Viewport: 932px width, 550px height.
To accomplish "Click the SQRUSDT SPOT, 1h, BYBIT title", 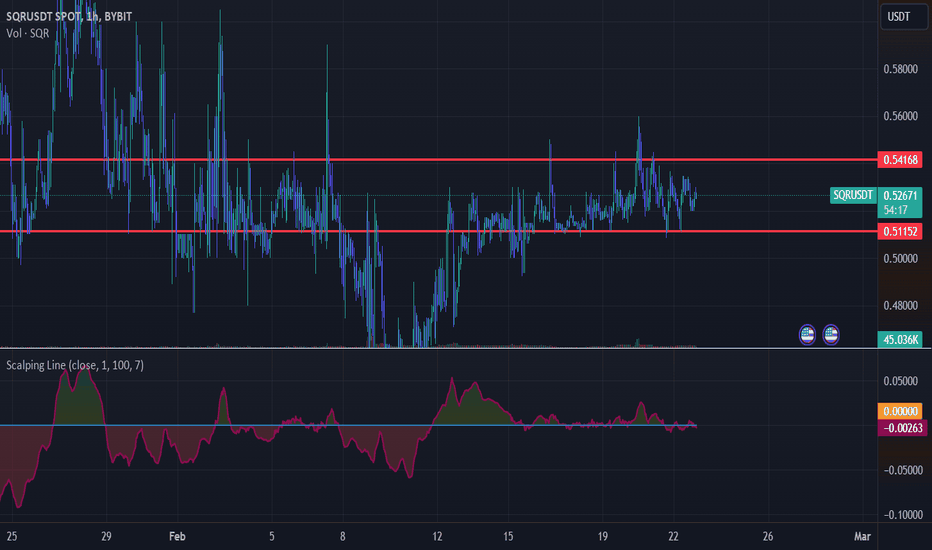I will pos(69,16).
